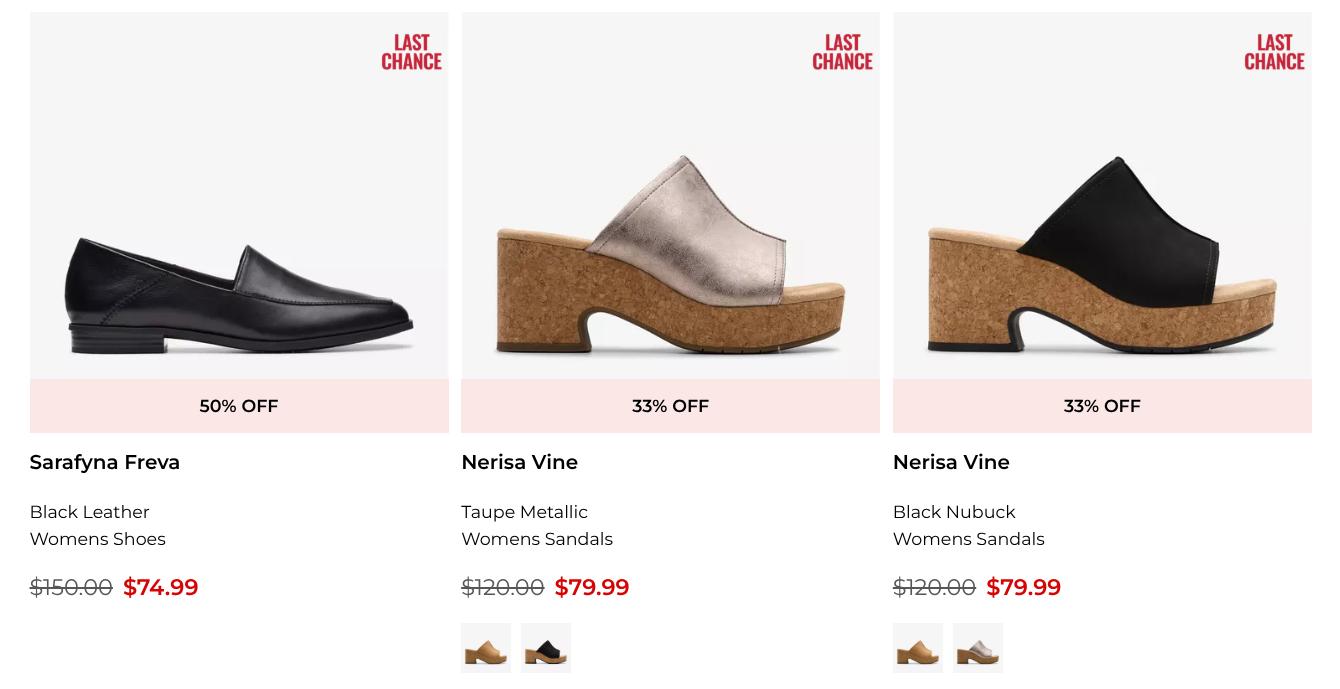Select the tan swatch under the Black Nubuck sandal

(x=918, y=648)
